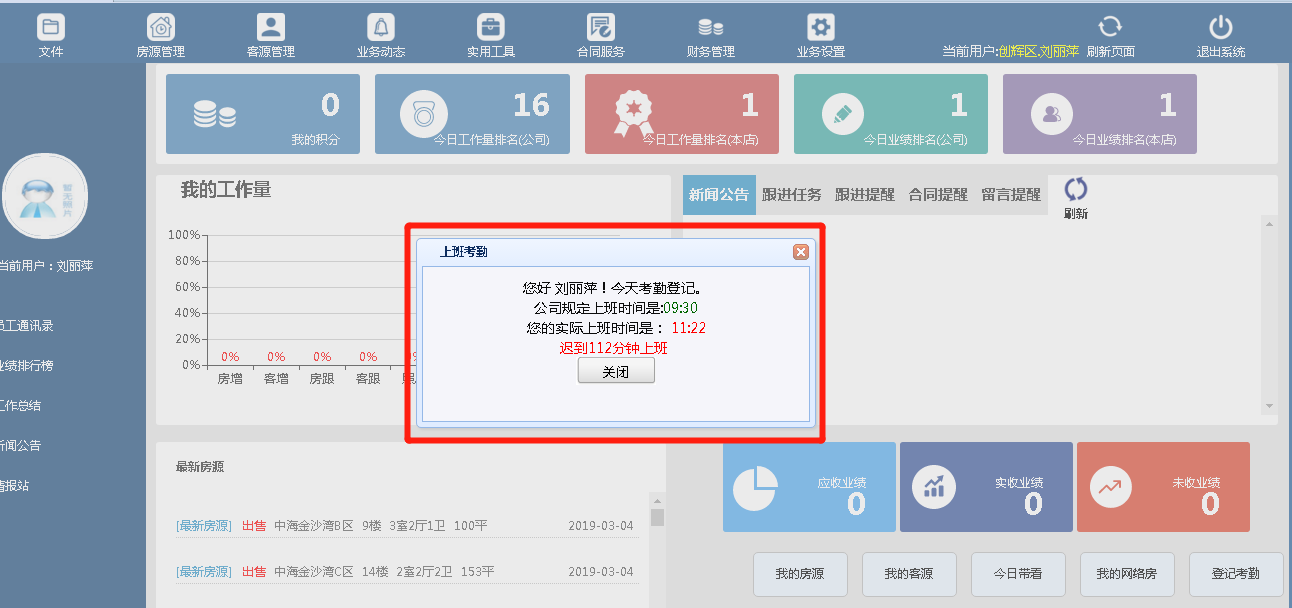Image resolution: width=1292 pixels, height=608 pixels.
Task: Click the 我的房源 button
Action: [800, 574]
